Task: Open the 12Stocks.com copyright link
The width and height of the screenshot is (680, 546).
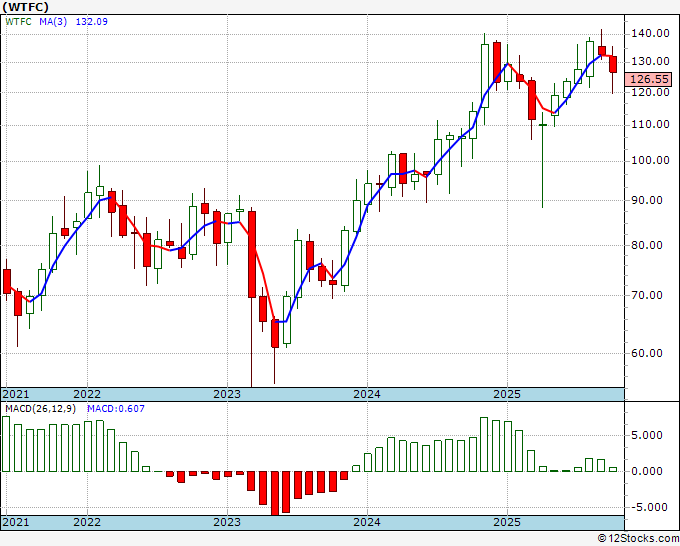Action: (x=638, y=538)
